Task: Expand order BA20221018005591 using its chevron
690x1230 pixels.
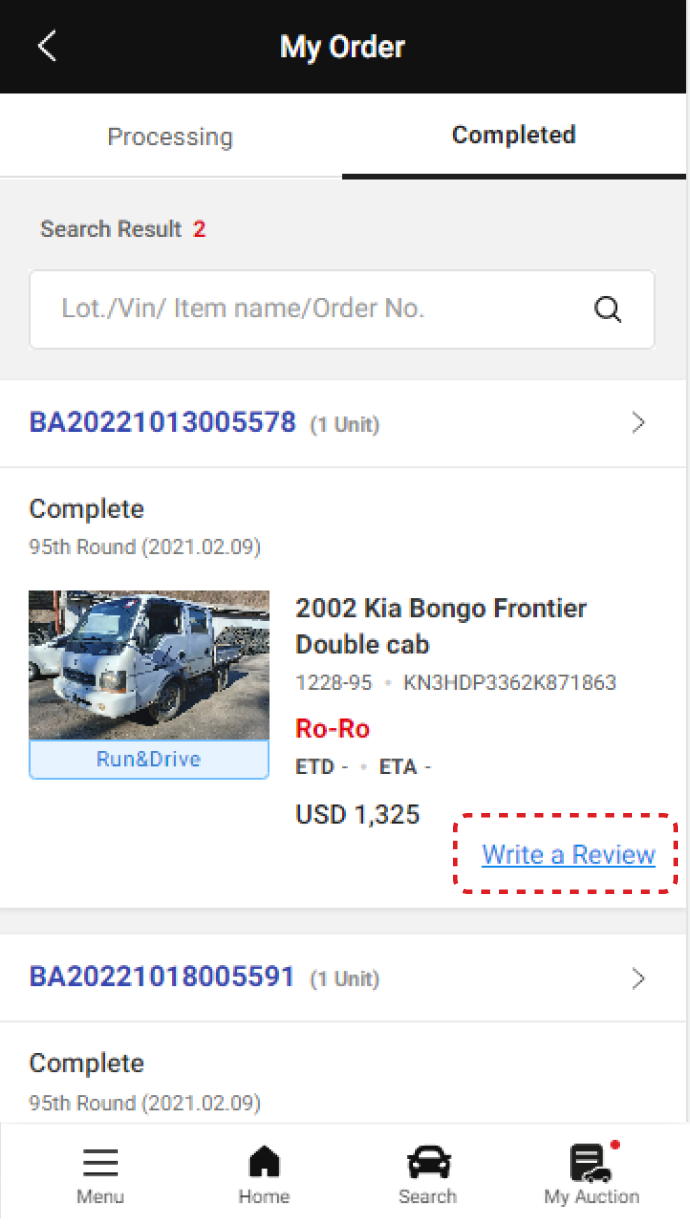Action: pyautogui.click(x=639, y=978)
